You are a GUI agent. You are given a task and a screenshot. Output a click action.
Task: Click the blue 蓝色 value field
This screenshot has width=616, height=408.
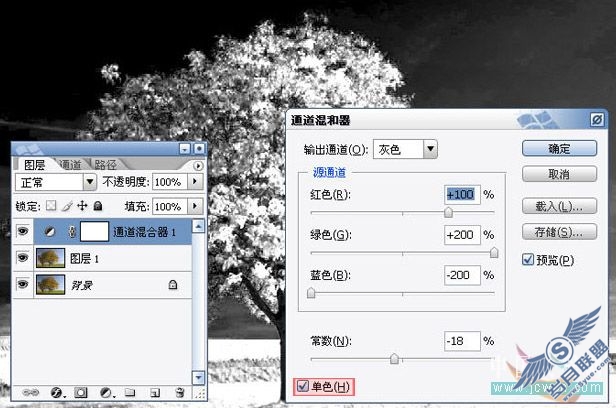pyautogui.click(x=462, y=275)
